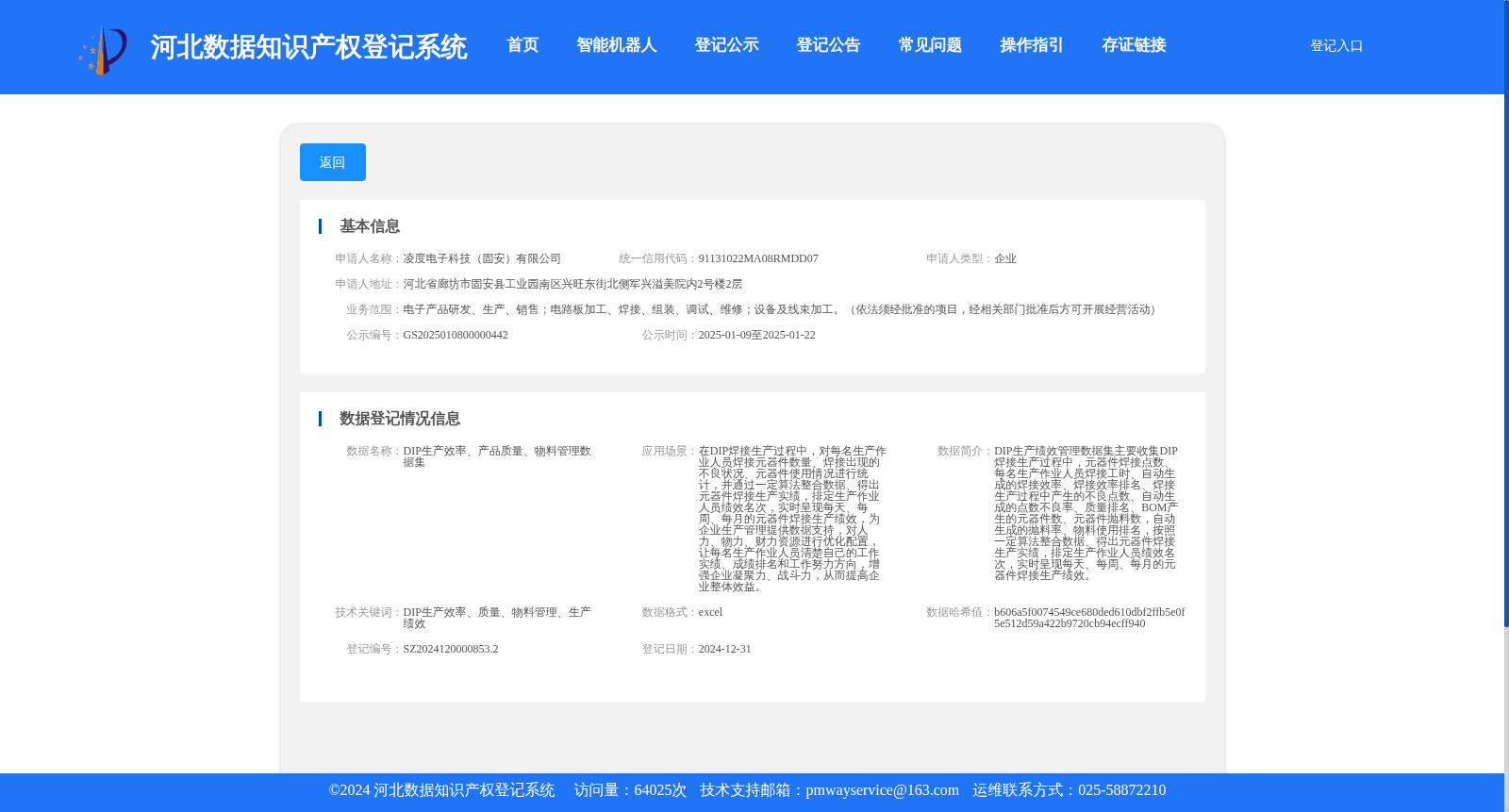Viewport: 1509px width, 812px height.
Task: Click the ©2024 copyright footer text
Action: coord(441,790)
